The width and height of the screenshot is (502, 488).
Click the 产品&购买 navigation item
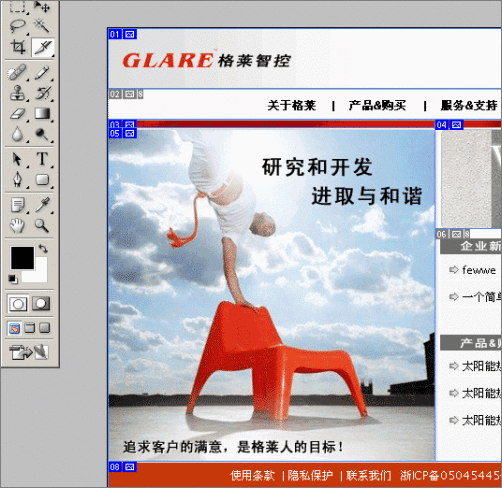377,106
